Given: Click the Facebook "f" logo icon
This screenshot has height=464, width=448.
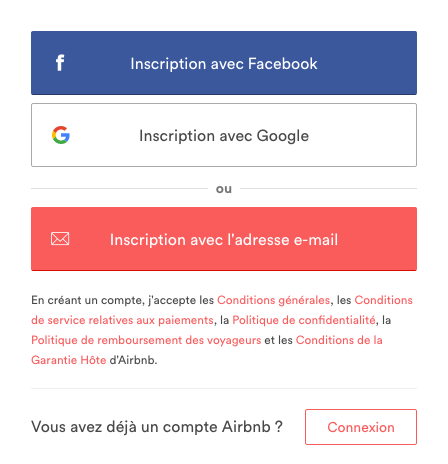Looking at the screenshot, I should [x=60, y=63].
